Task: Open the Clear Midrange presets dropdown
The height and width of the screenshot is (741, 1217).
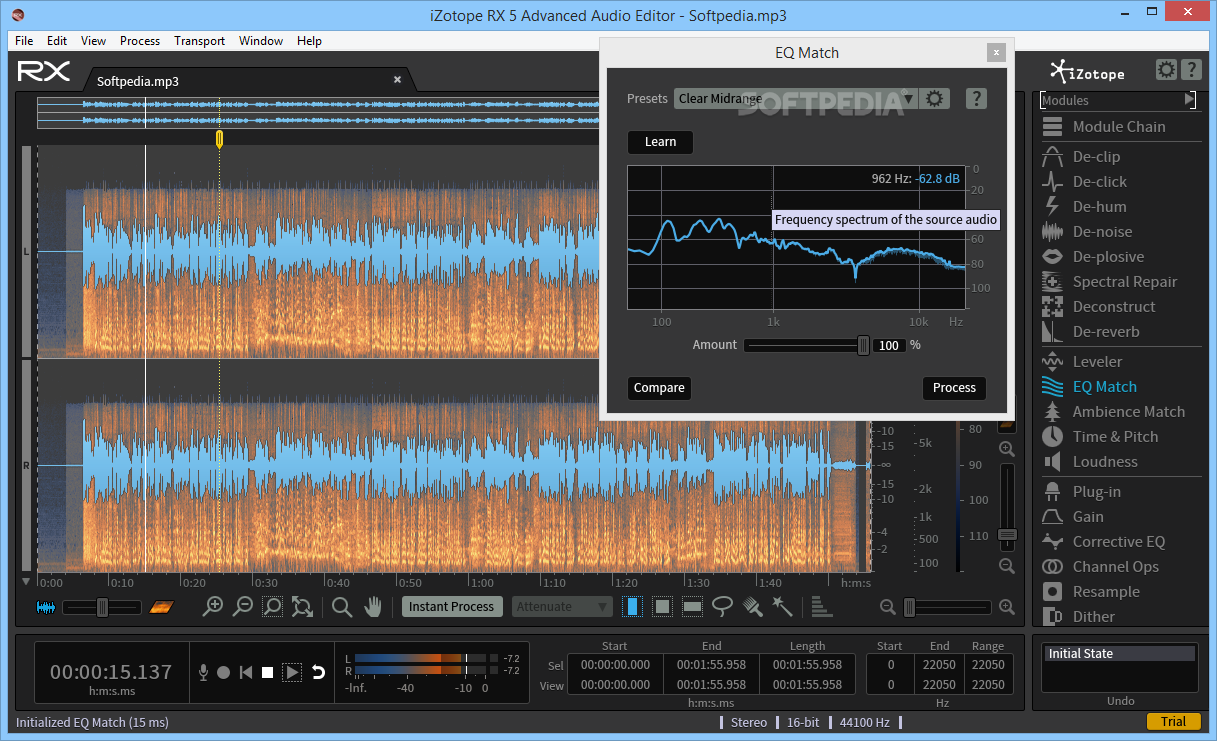Action: (x=796, y=98)
